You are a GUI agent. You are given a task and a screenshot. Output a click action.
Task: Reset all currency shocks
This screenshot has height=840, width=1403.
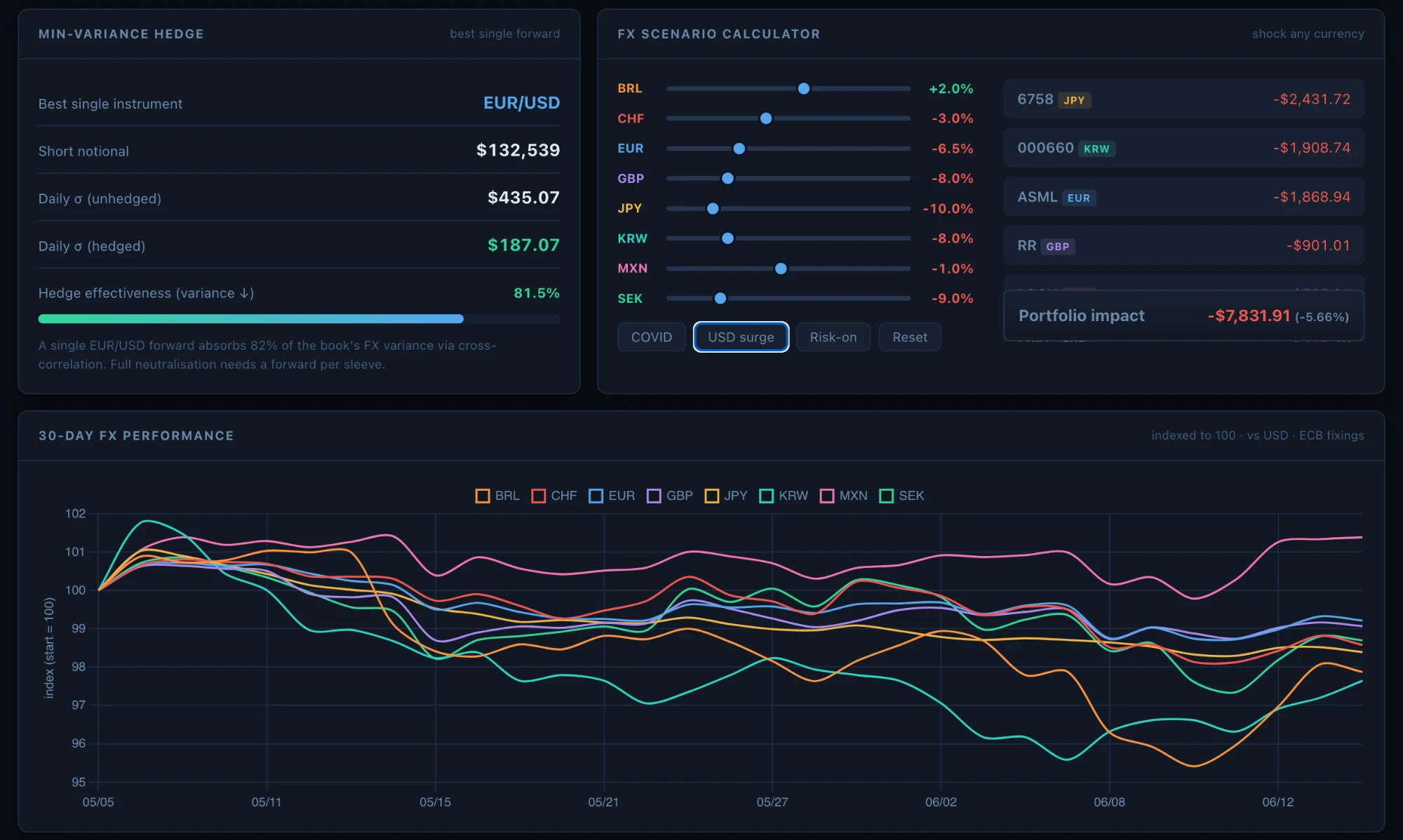[909, 337]
